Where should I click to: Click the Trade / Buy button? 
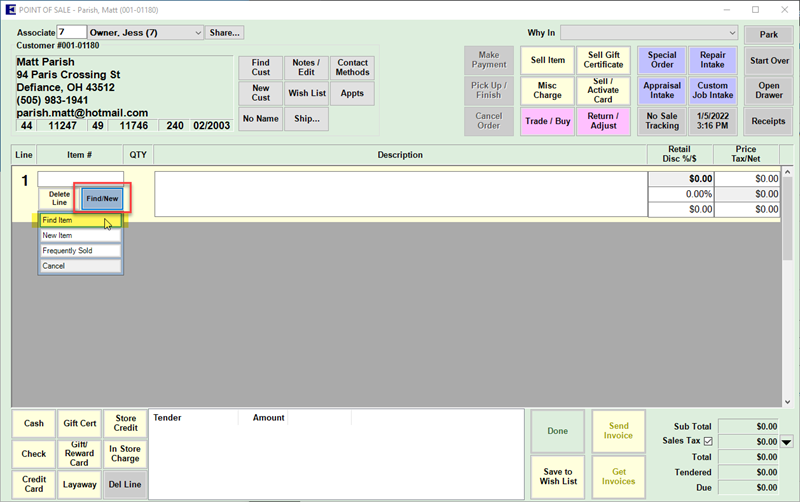coord(547,121)
